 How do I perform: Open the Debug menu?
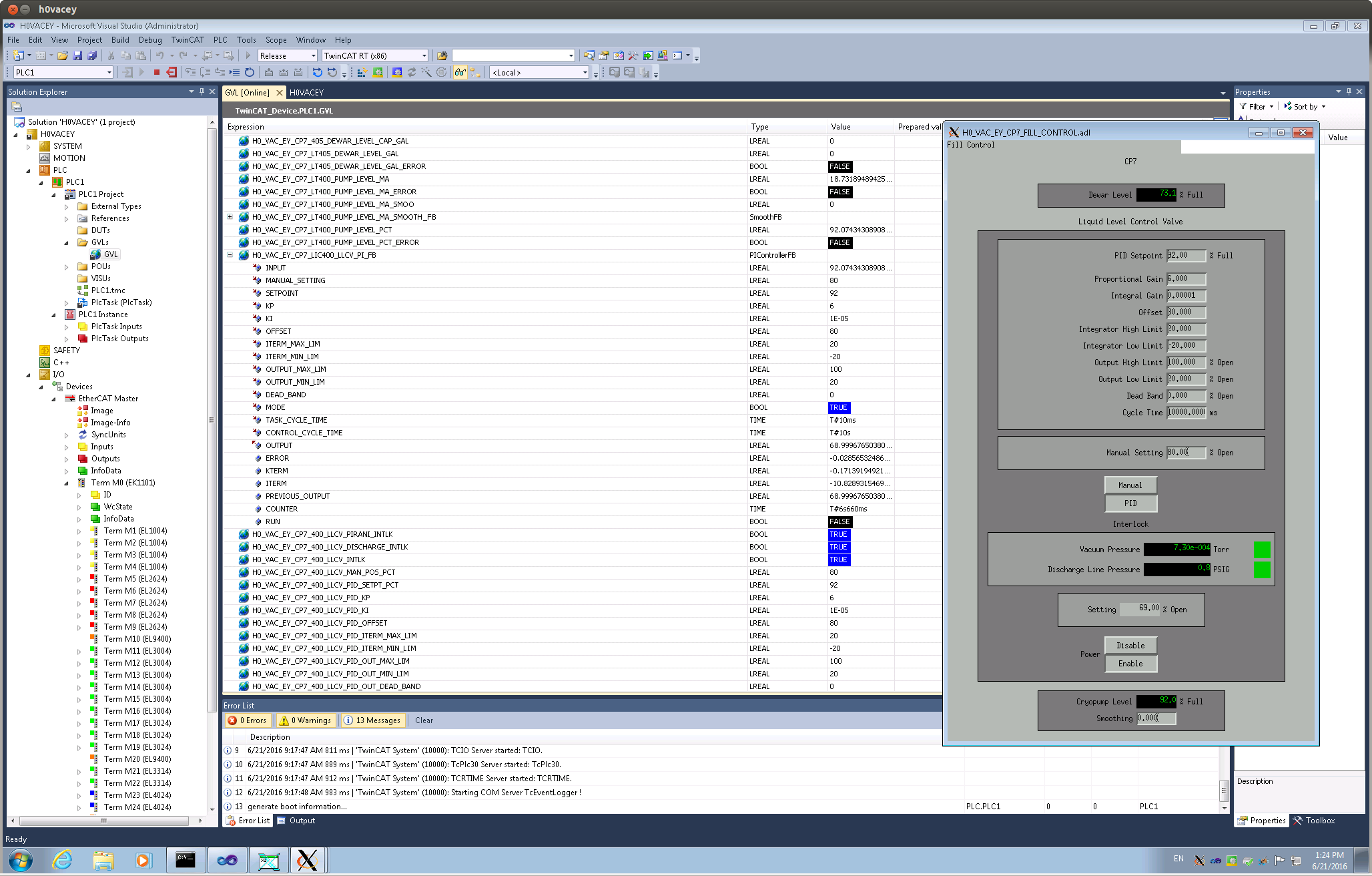pos(149,40)
